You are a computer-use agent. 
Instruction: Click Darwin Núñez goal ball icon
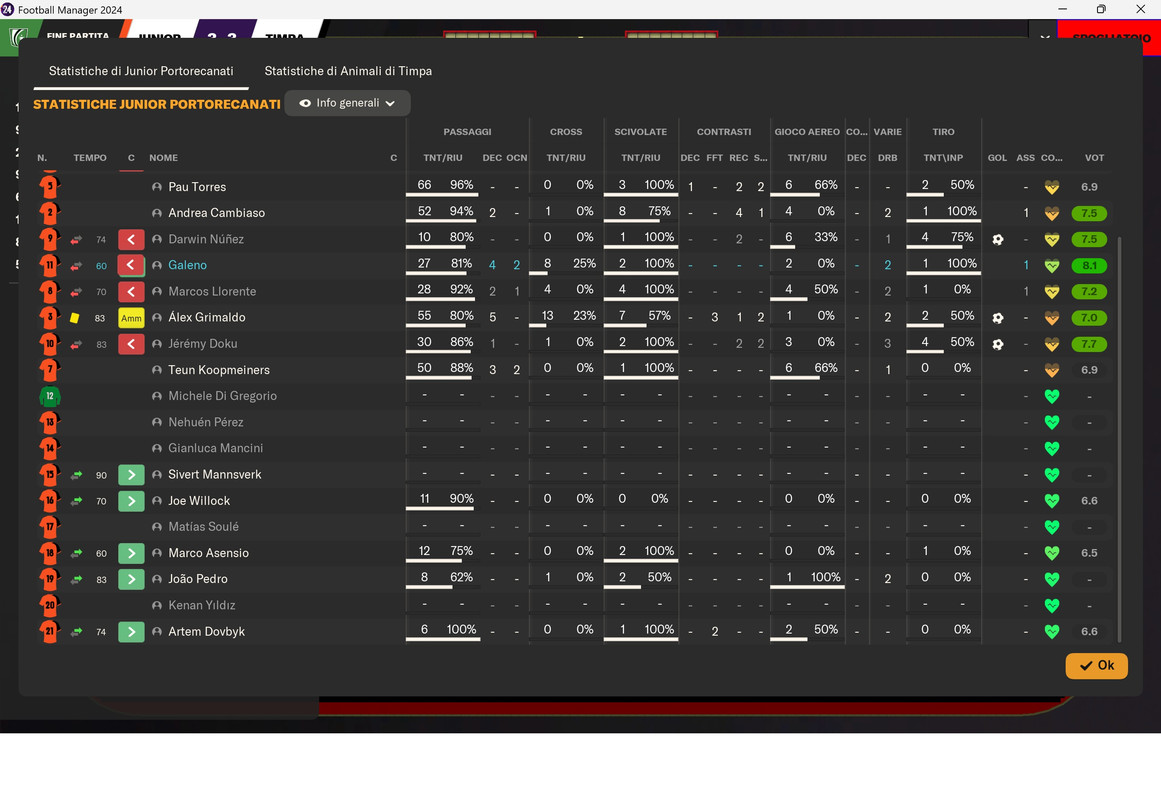point(997,239)
